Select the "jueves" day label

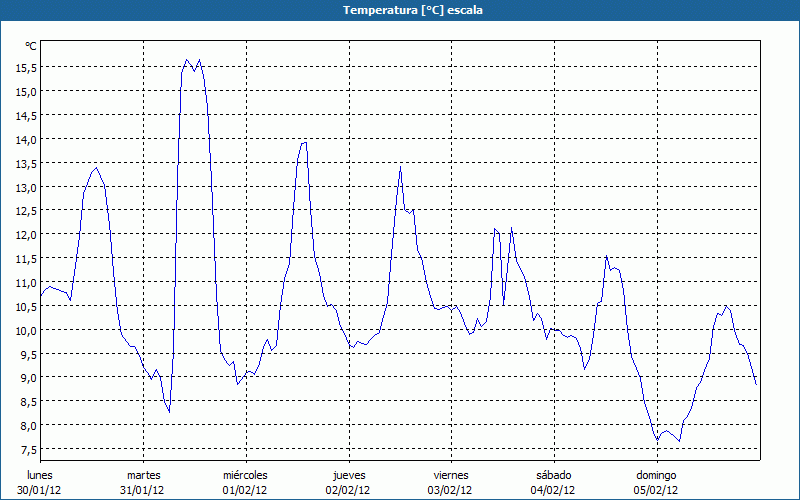(348, 475)
